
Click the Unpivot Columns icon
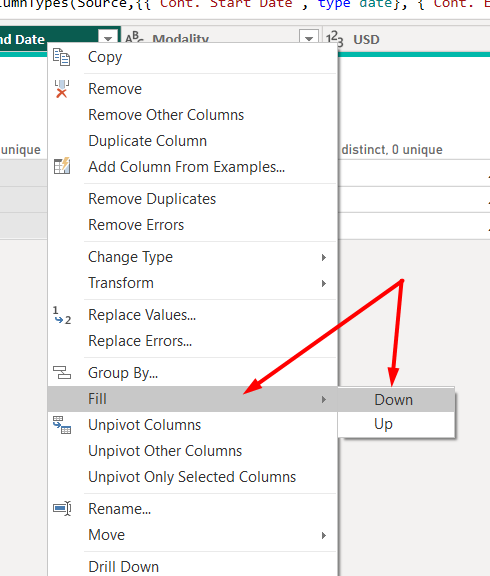62,425
